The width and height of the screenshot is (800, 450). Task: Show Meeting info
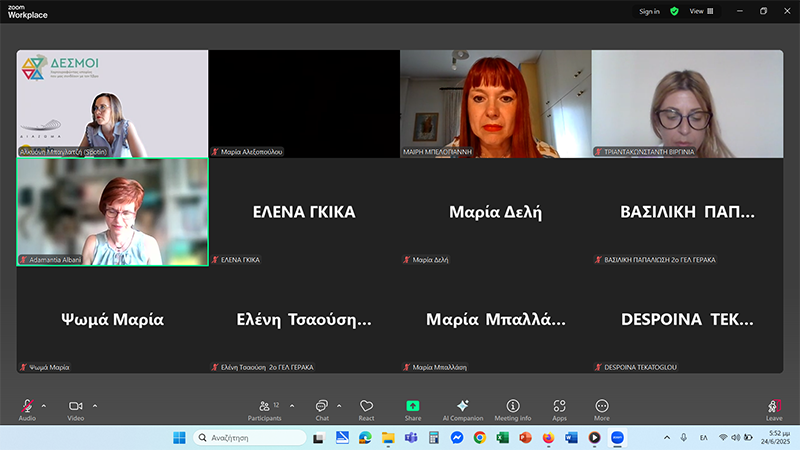pyautogui.click(x=512, y=407)
